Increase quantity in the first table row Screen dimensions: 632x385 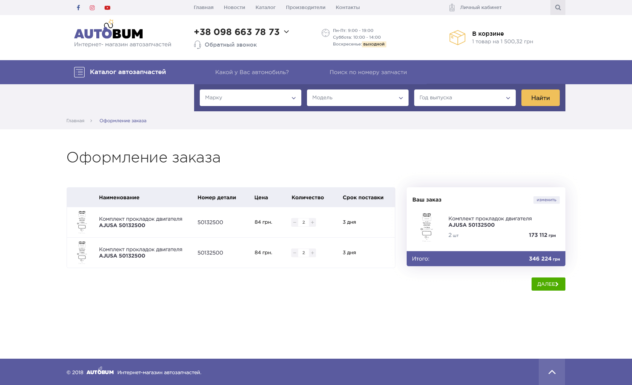[312, 222]
